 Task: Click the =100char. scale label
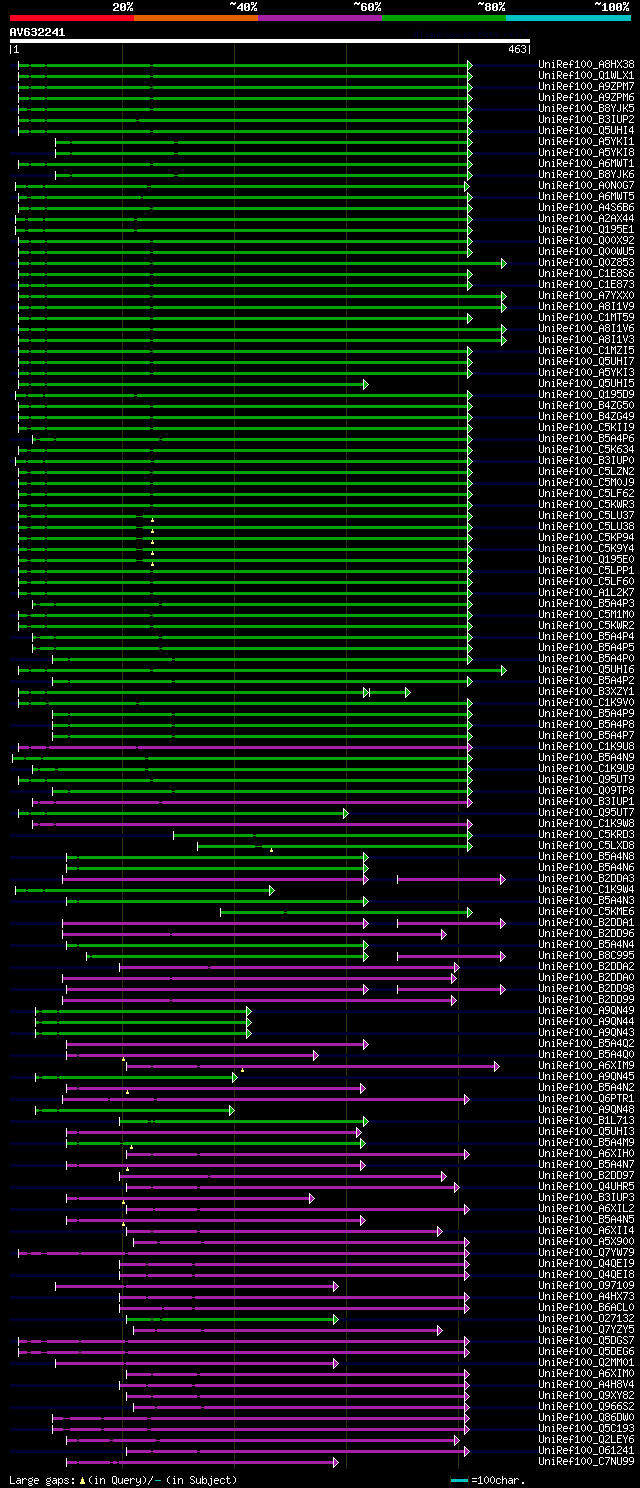pos(500,1479)
